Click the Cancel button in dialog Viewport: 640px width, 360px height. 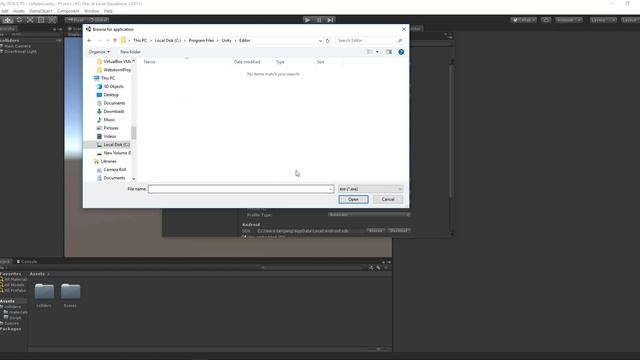click(x=388, y=199)
